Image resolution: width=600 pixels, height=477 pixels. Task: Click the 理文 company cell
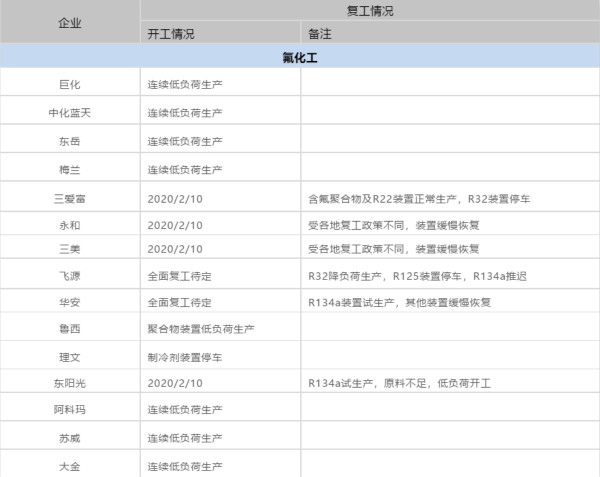[x=70, y=357]
